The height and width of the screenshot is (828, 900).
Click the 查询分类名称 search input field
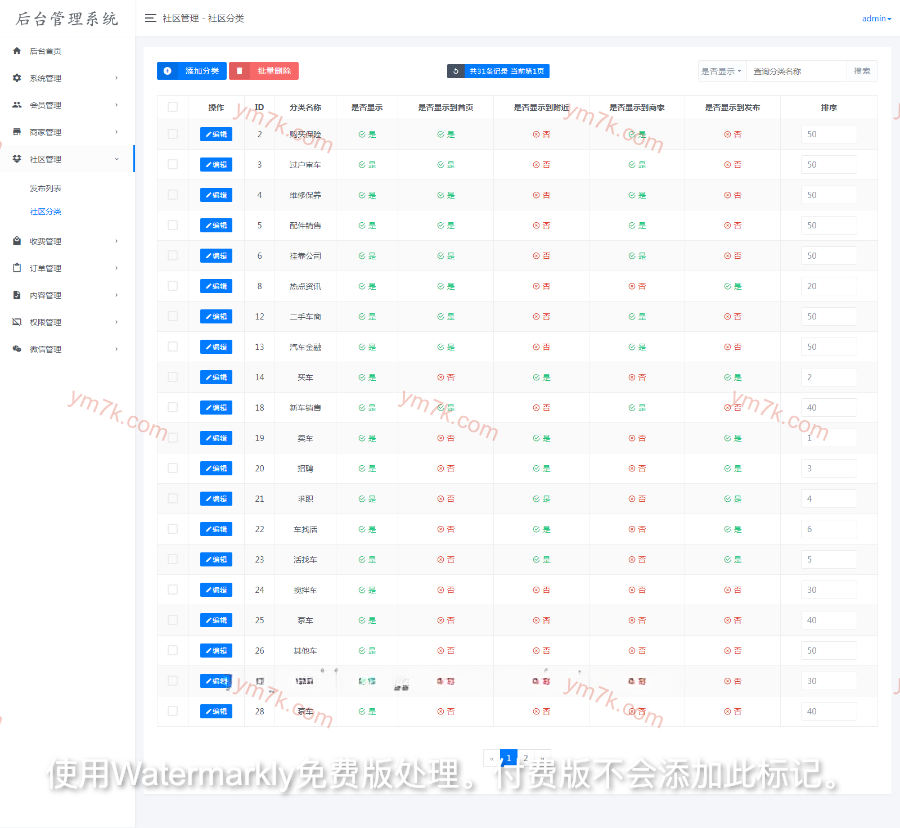[x=796, y=71]
